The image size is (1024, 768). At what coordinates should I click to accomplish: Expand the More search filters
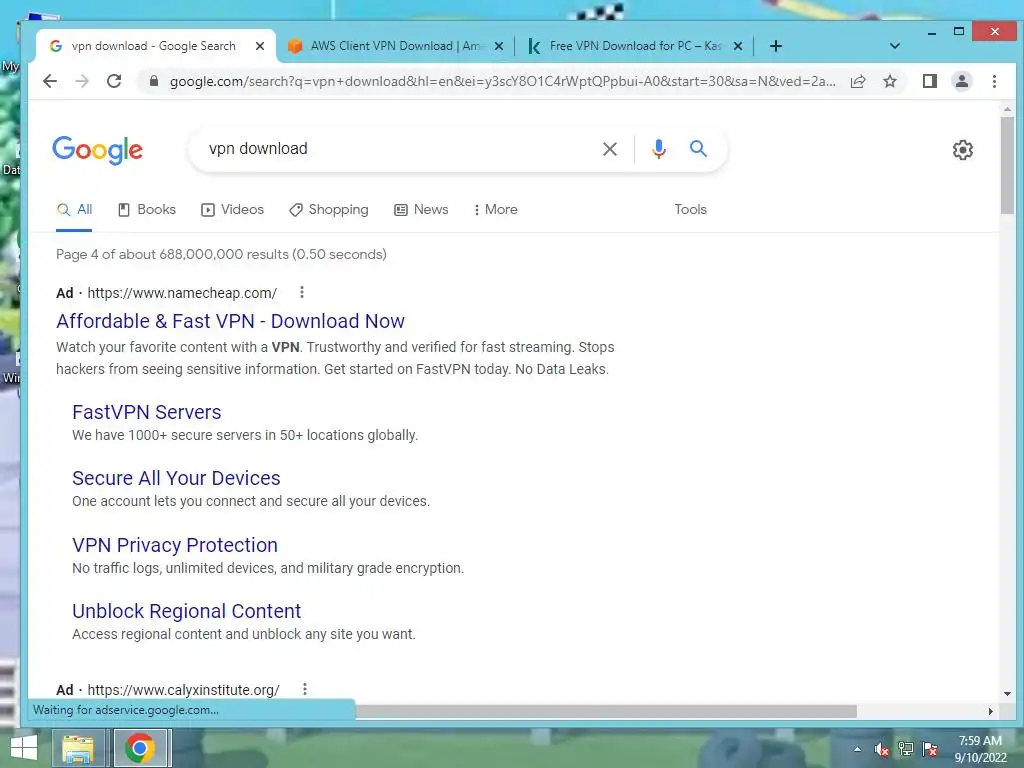click(496, 210)
